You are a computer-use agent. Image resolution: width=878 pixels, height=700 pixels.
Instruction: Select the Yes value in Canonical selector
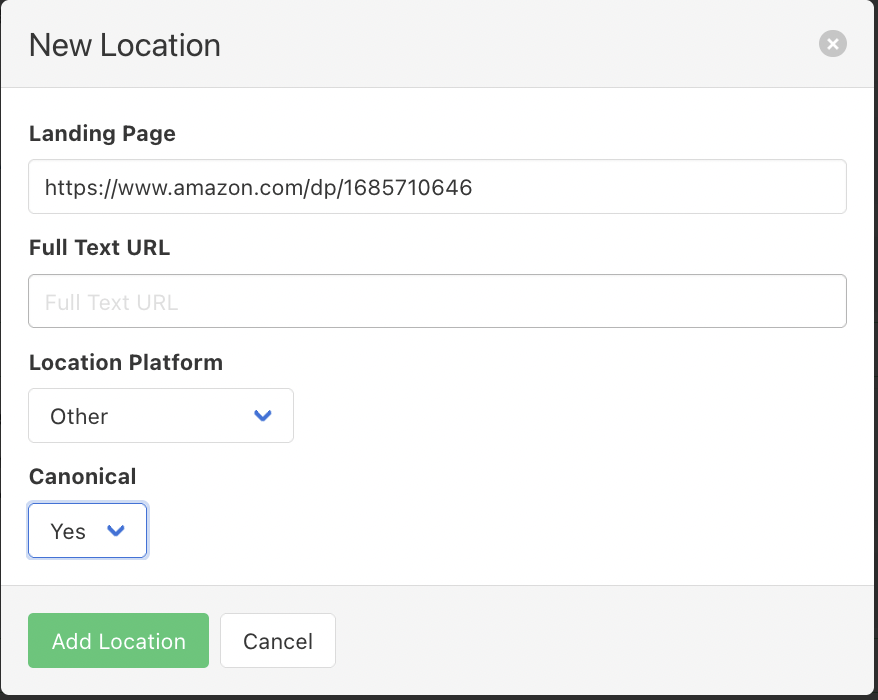(68, 531)
